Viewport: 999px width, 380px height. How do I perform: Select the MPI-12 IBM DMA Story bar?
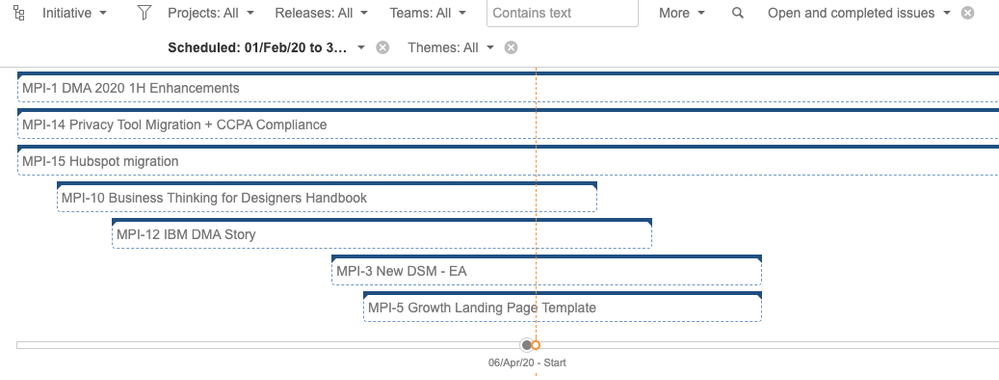point(382,234)
